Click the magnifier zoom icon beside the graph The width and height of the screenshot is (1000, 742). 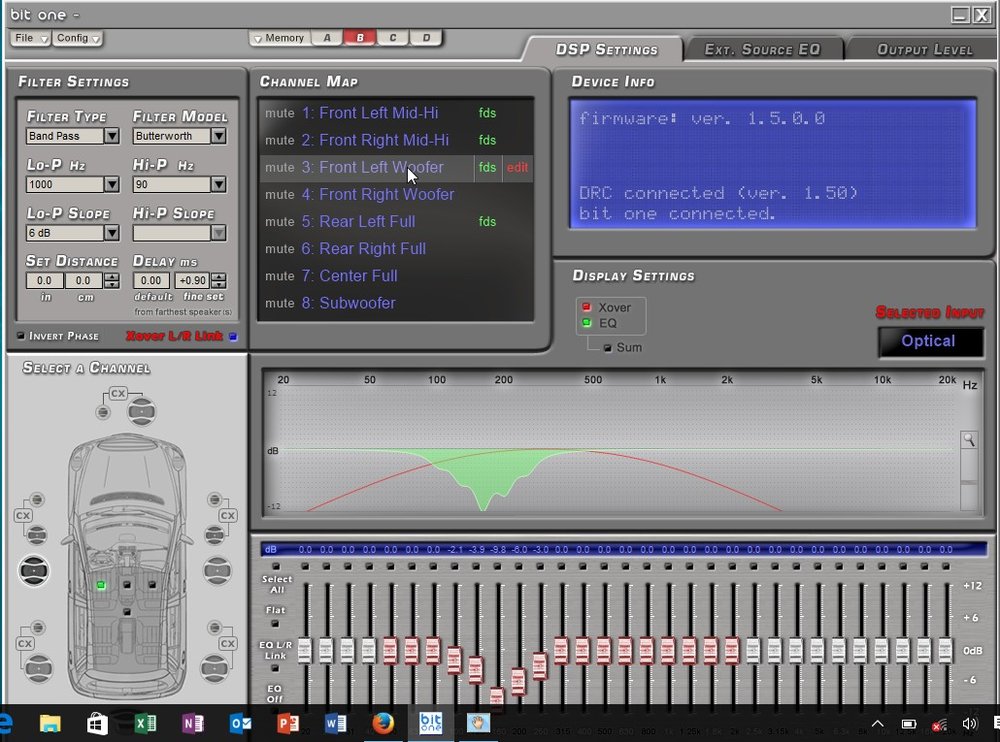click(x=969, y=440)
